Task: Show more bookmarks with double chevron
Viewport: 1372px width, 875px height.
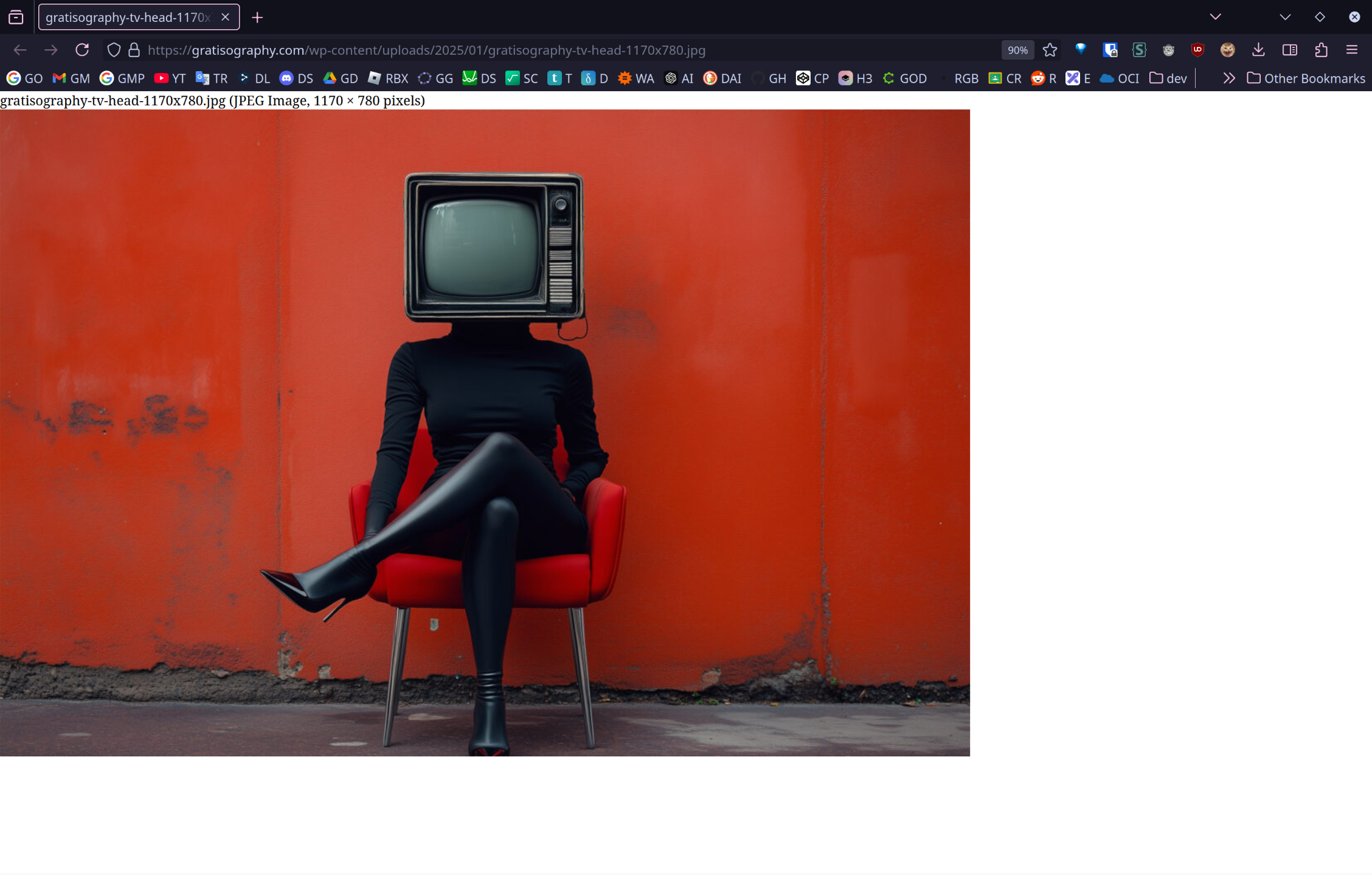Action: (1229, 78)
